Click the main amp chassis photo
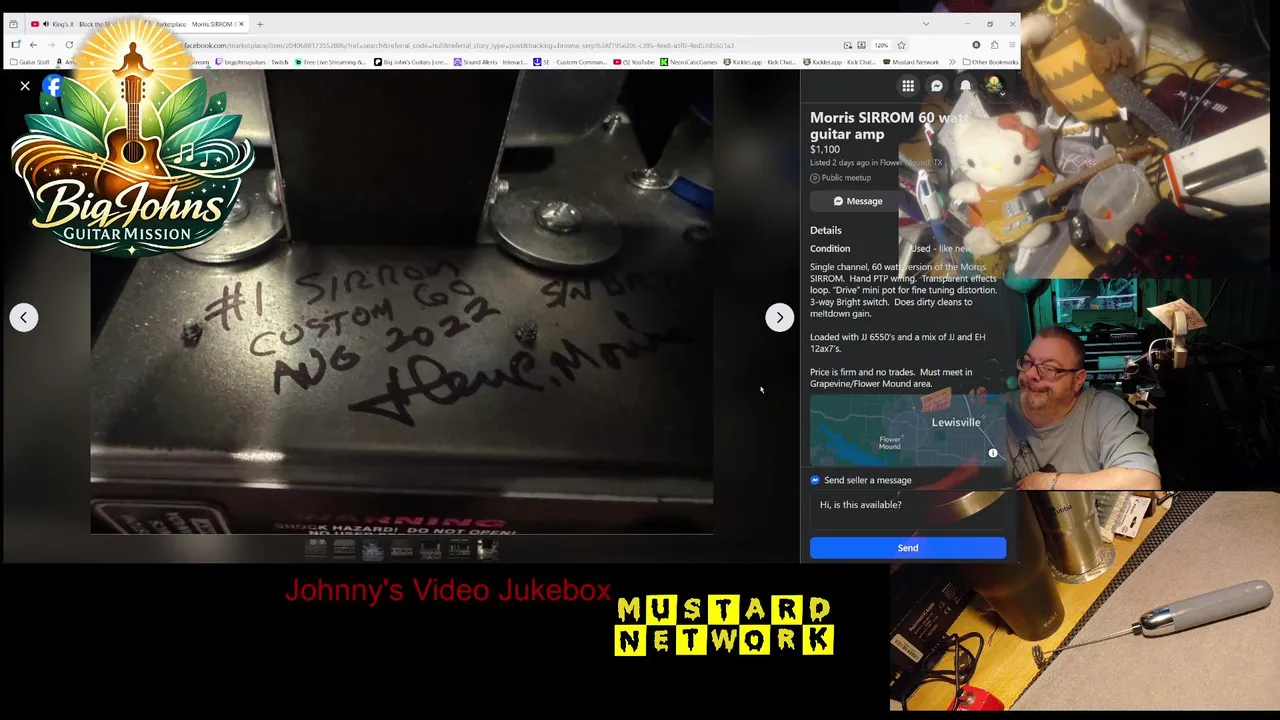The image size is (1280, 720). (401, 302)
